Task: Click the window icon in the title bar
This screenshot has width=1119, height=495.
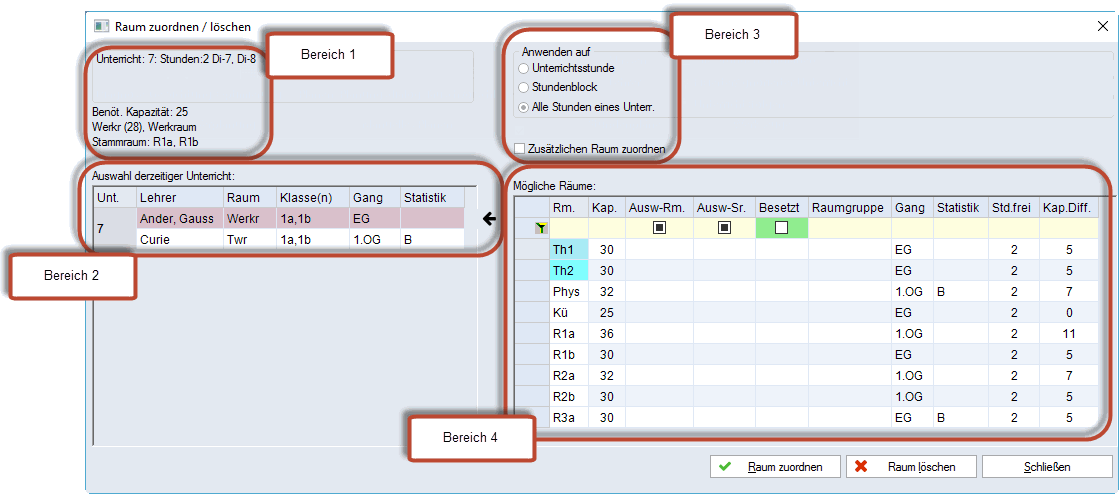Action: [x=101, y=27]
